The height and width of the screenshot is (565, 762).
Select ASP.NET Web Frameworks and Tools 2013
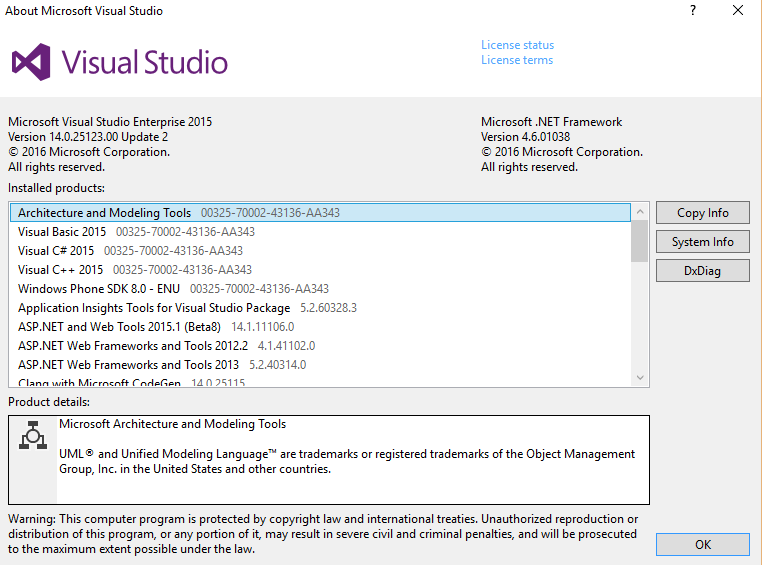(x=128, y=365)
